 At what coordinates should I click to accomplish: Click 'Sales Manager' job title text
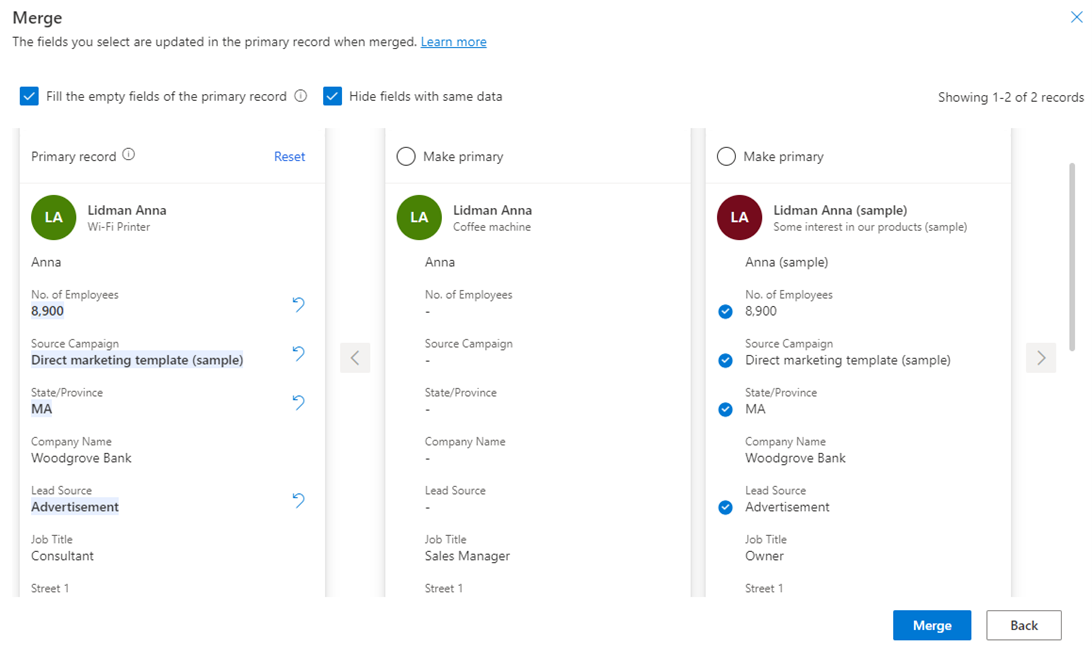click(467, 556)
